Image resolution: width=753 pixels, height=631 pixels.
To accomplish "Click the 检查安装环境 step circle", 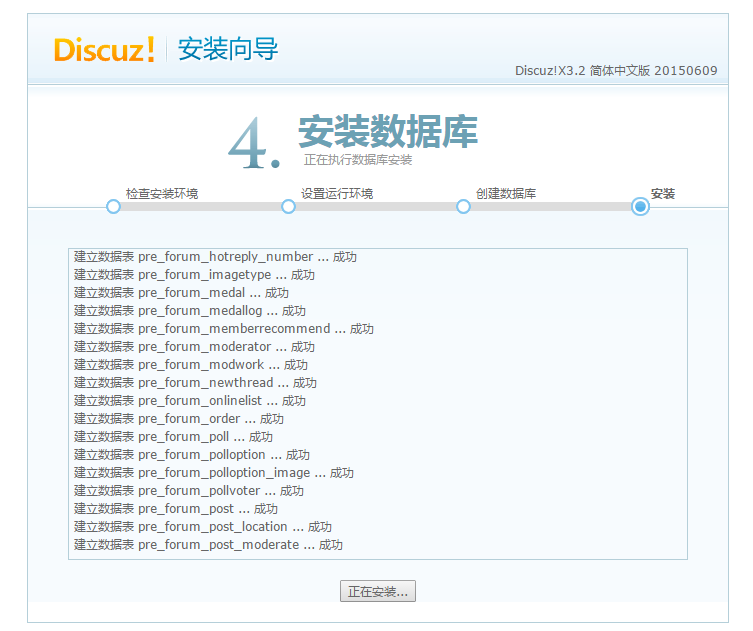I will tap(113, 206).
